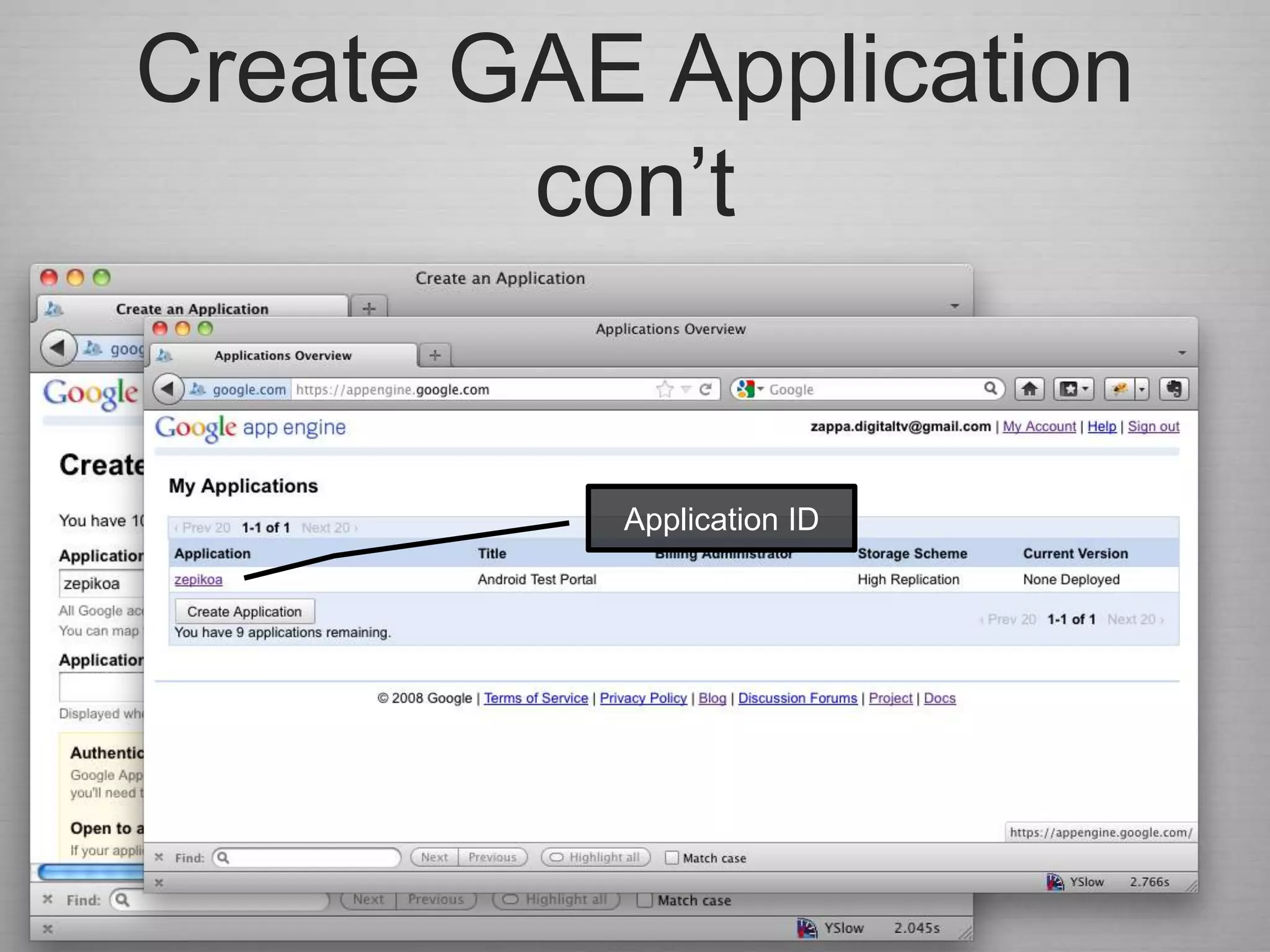Enable Match case in front window
The width and height of the screenshot is (1270, 952).
(x=672, y=858)
